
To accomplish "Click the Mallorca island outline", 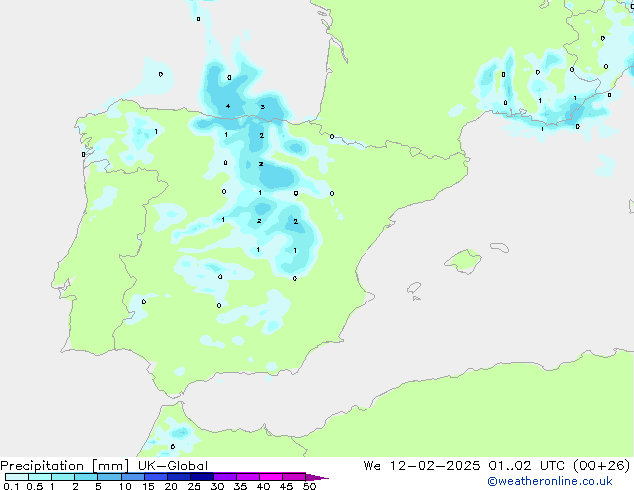I will 463,261.
